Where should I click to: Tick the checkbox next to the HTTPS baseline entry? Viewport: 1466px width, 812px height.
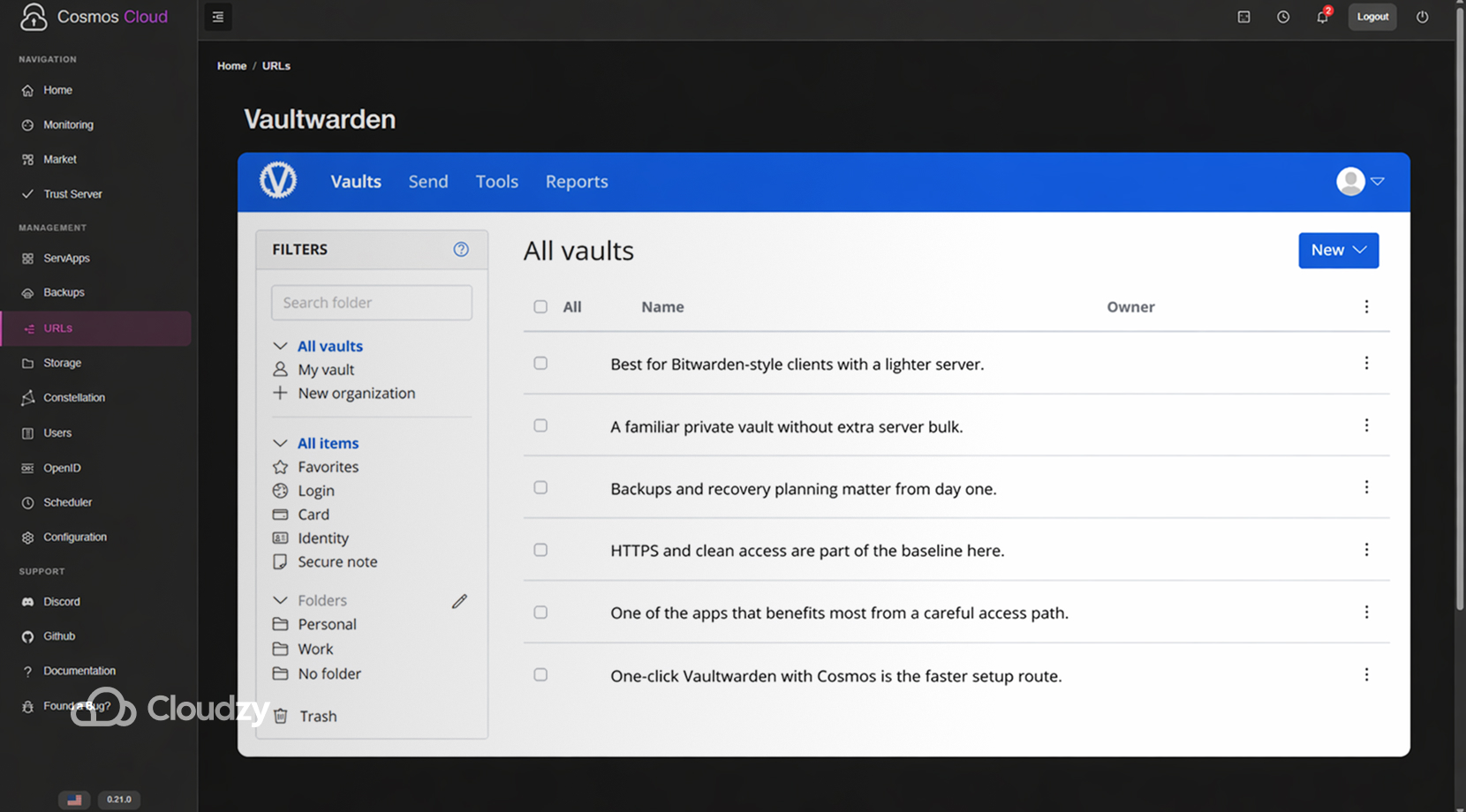(540, 549)
